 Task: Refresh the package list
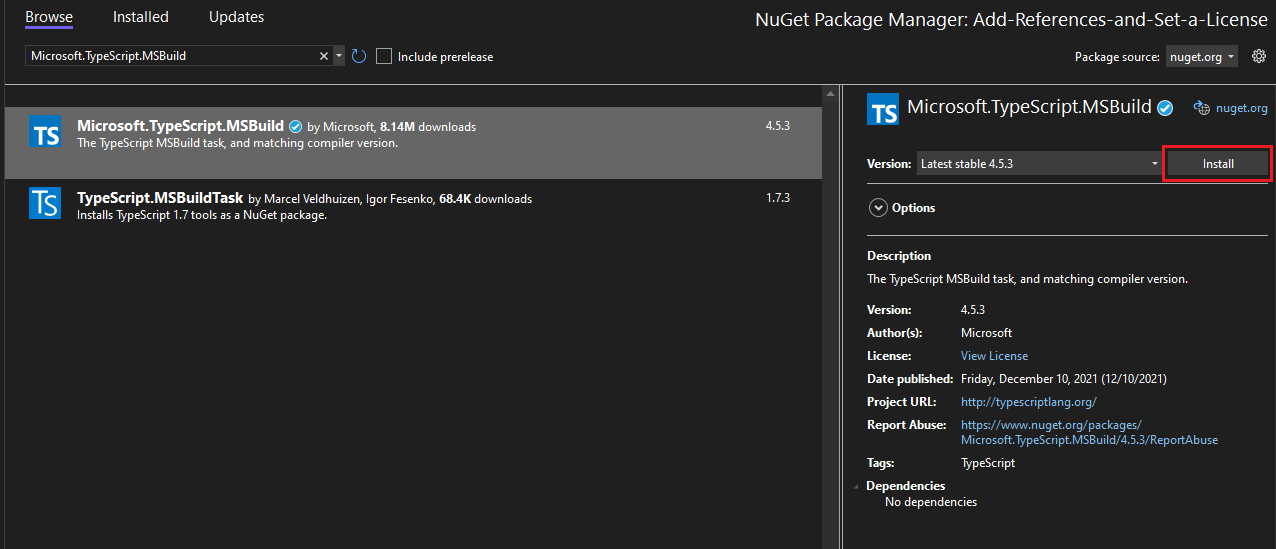tap(359, 56)
